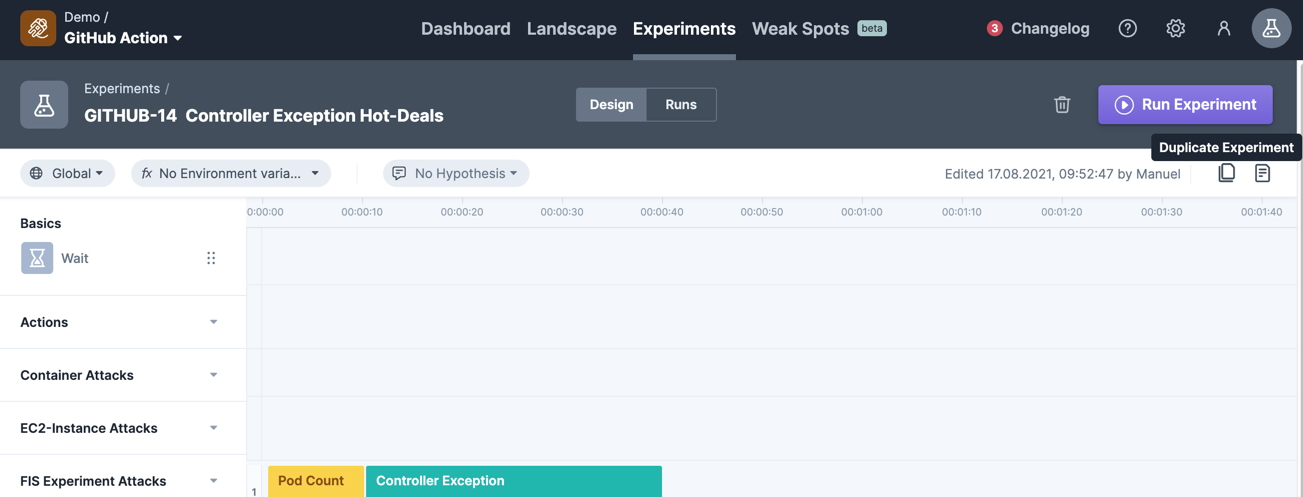Open the No Environment variables dropdown
The image size is (1303, 497).
(231, 173)
